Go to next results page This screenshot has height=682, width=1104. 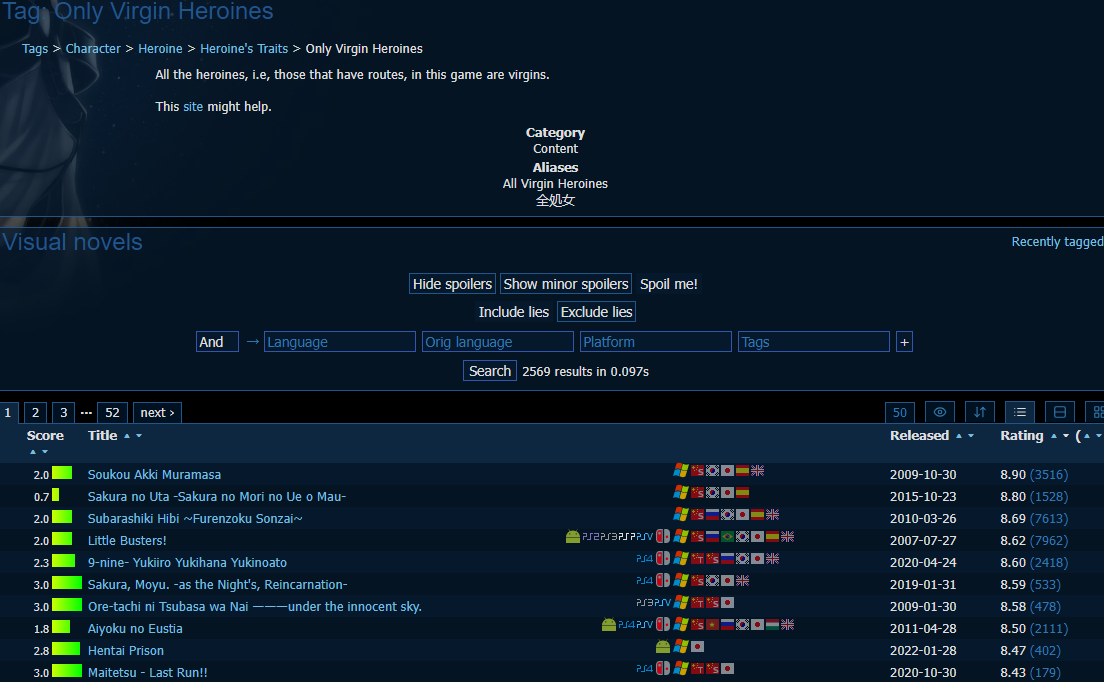[157, 412]
